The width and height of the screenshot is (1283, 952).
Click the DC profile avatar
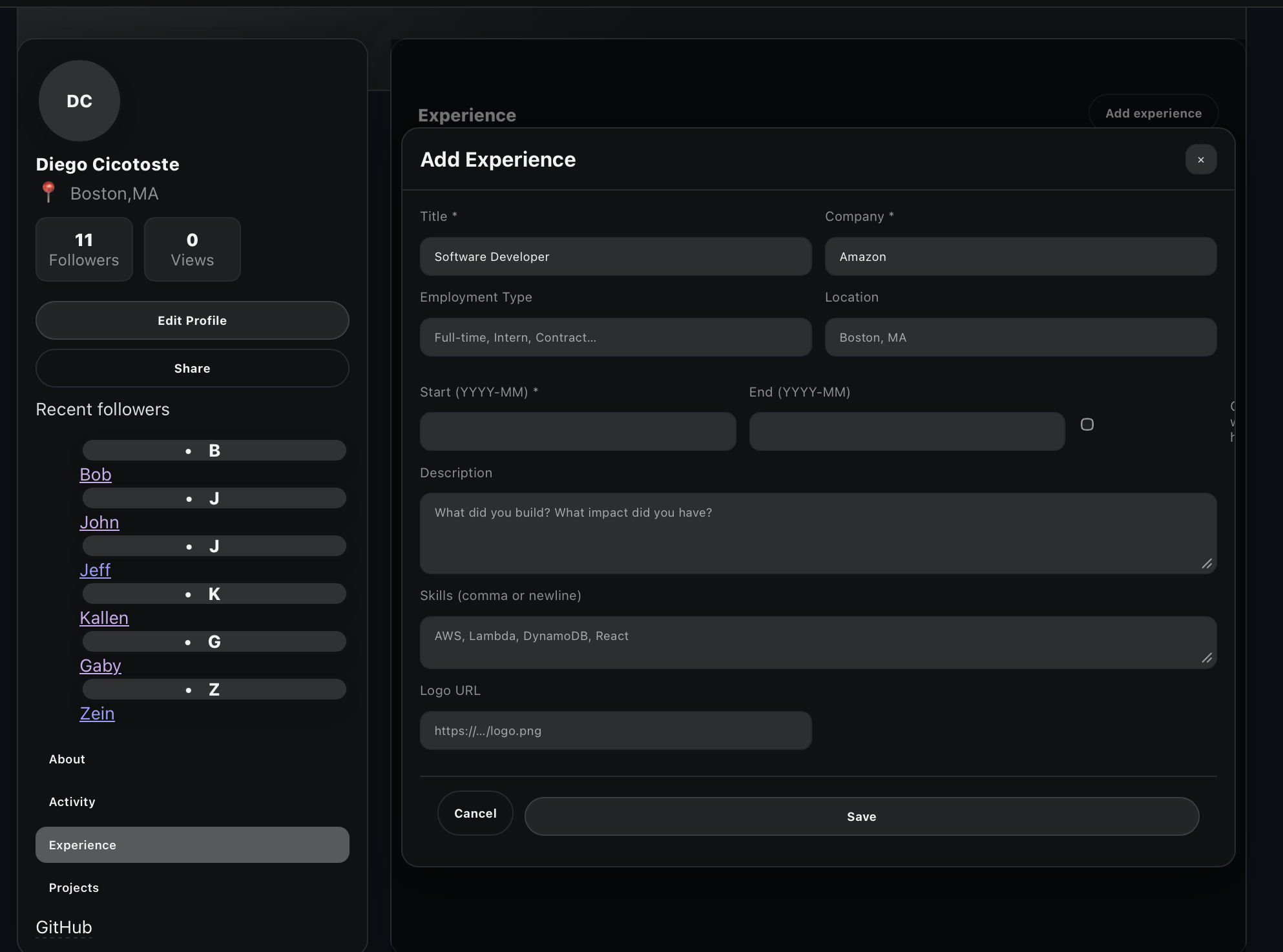point(79,101)
